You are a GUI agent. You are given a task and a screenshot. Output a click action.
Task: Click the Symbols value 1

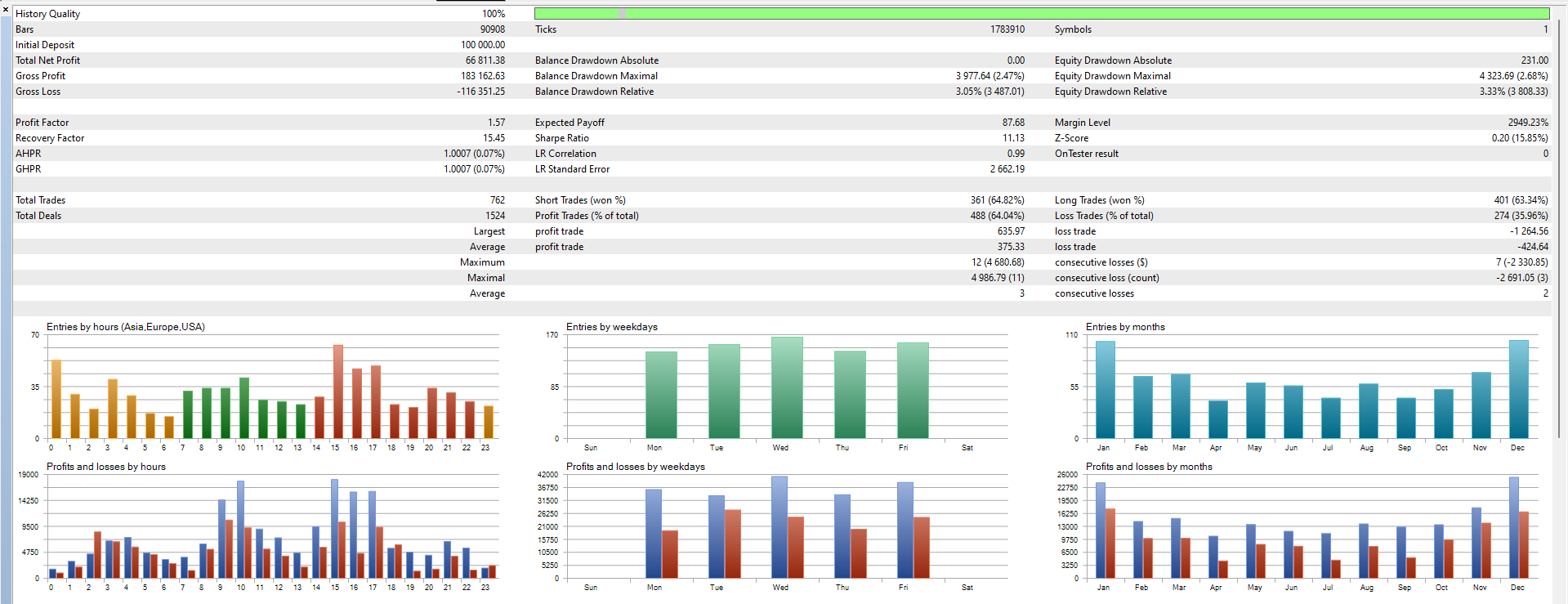[x=1545, y=29]
